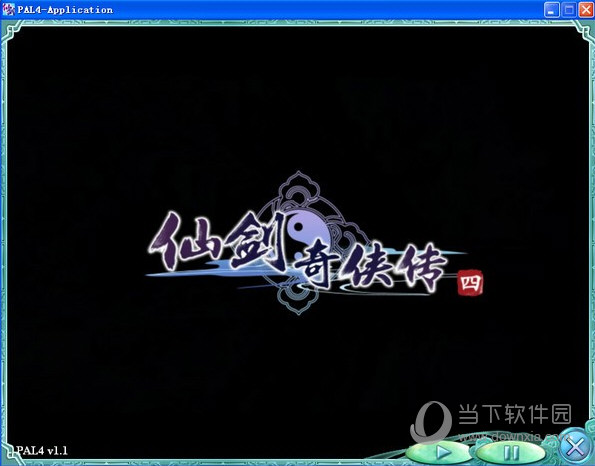The height and width of the screenshot is (466, 595).
Task: Close the window using the red X
Action: (x=586, y=10)
